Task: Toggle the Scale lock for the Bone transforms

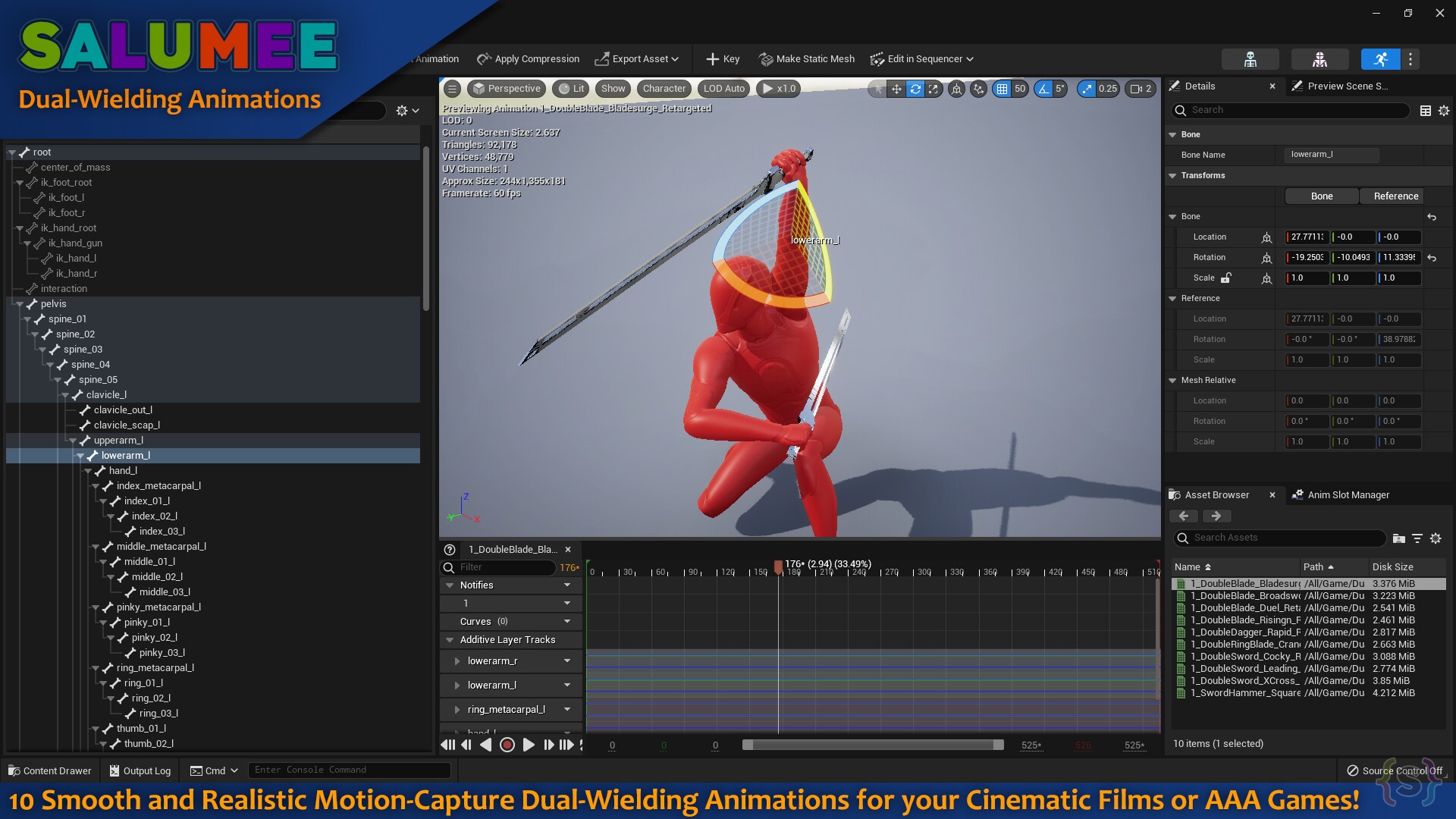Action: pyautogui.click(x=1226, y=278)
